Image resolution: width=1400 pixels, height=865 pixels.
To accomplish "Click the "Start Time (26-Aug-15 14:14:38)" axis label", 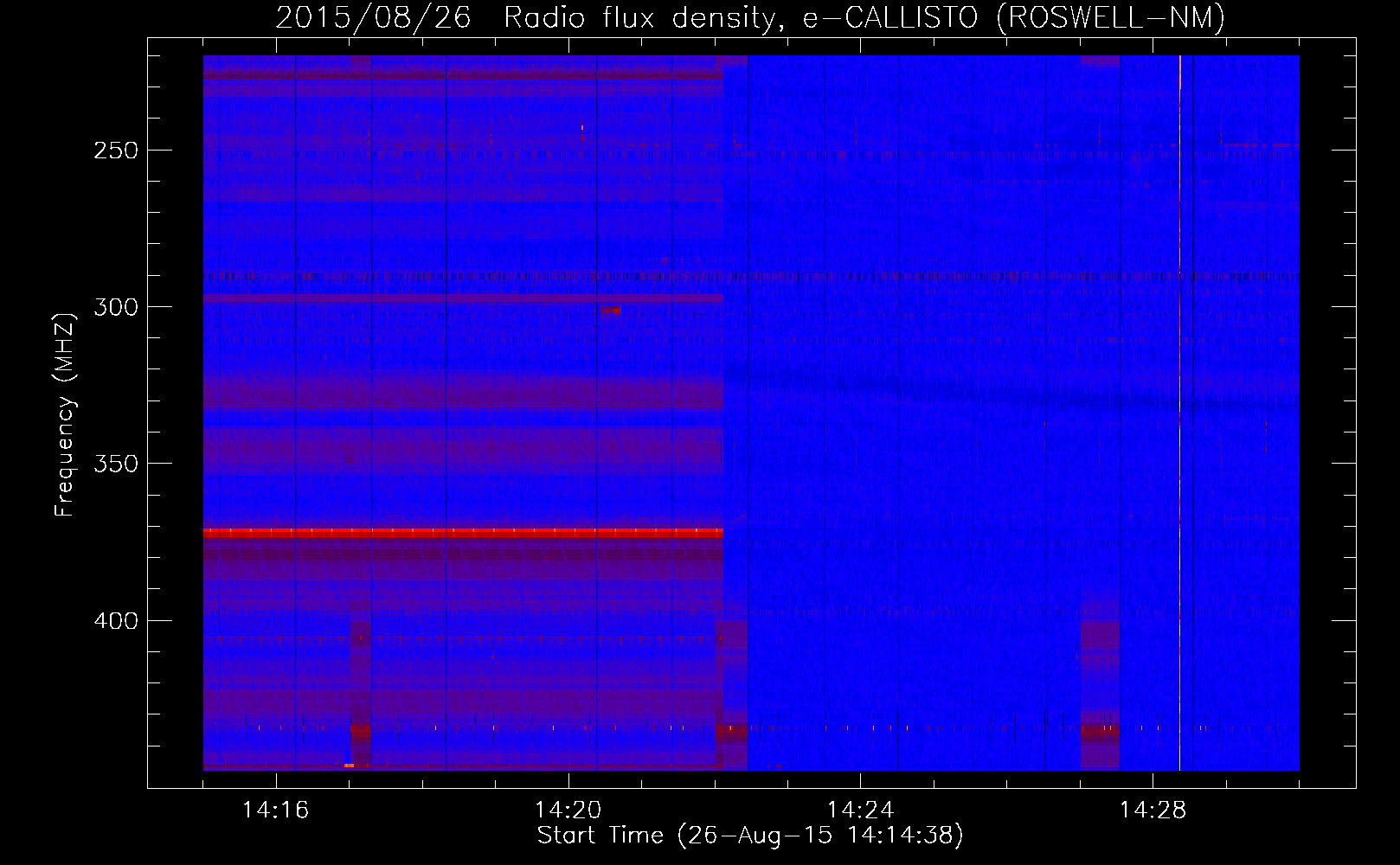I will click(750, 836).
